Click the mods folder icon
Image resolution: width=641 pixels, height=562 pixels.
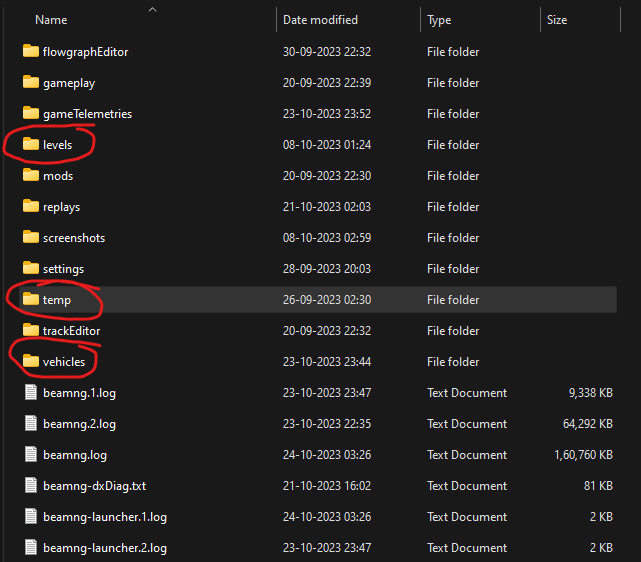tap(30, 176)
